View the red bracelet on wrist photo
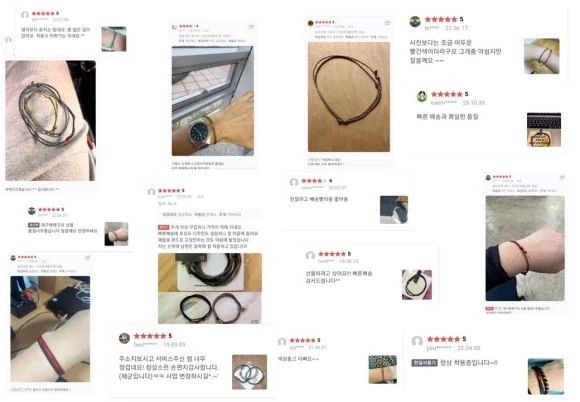Screen dimensions: 580x402 point(525,248)
